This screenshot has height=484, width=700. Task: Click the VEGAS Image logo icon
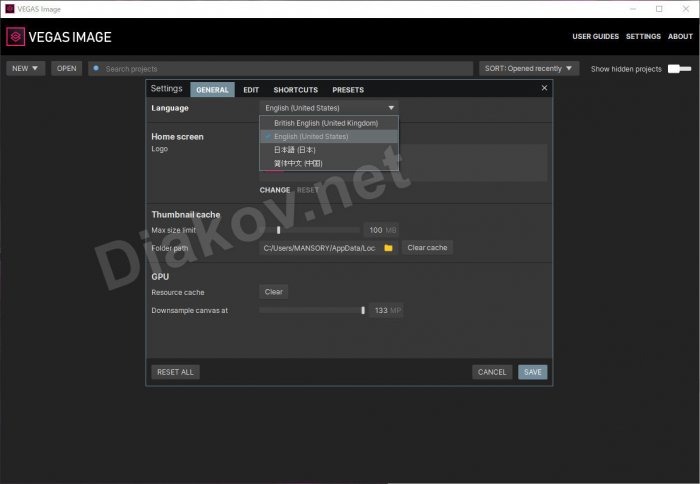[x=15, y=37]
